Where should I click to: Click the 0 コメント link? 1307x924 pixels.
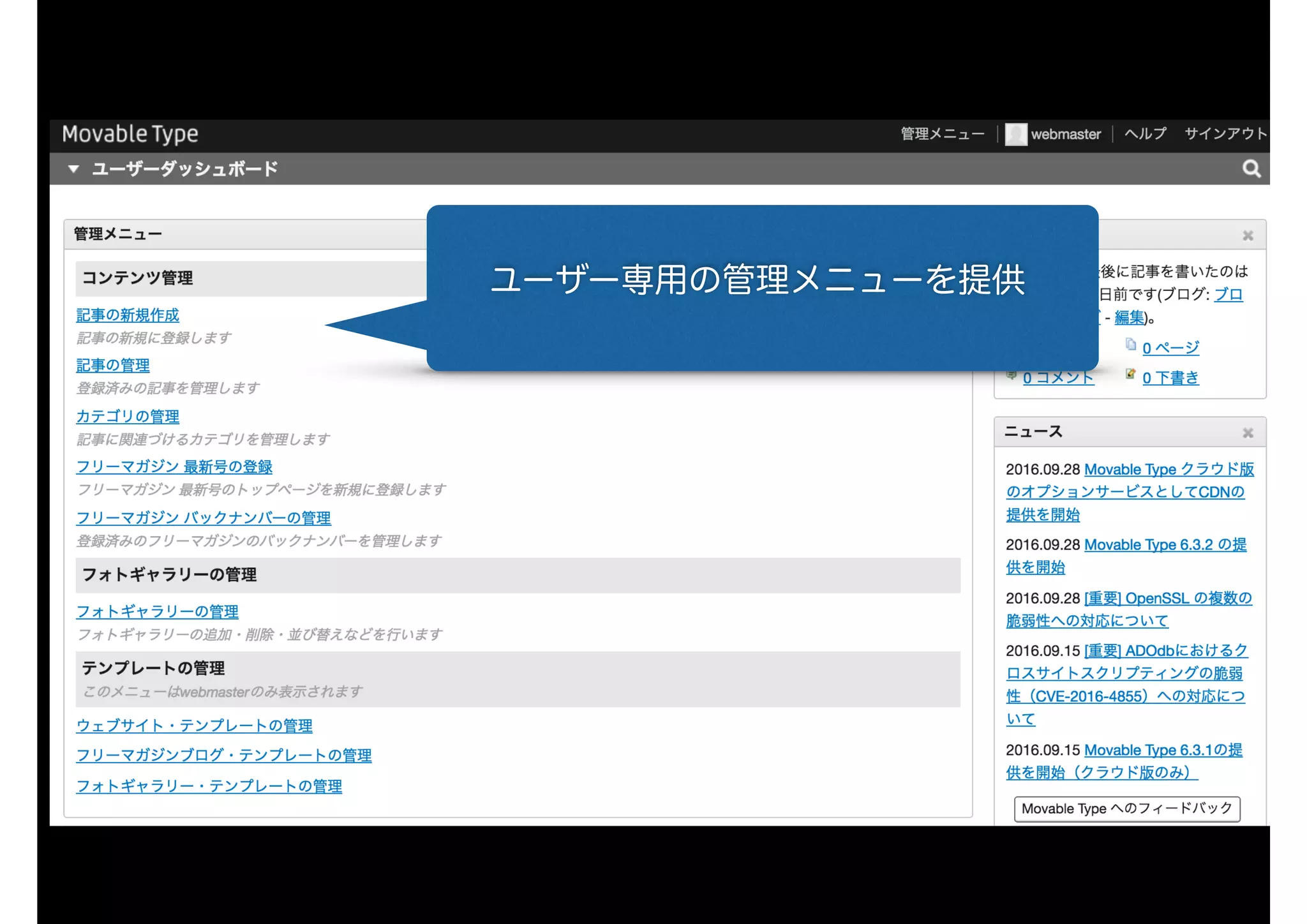click(x=1058, y=378)
